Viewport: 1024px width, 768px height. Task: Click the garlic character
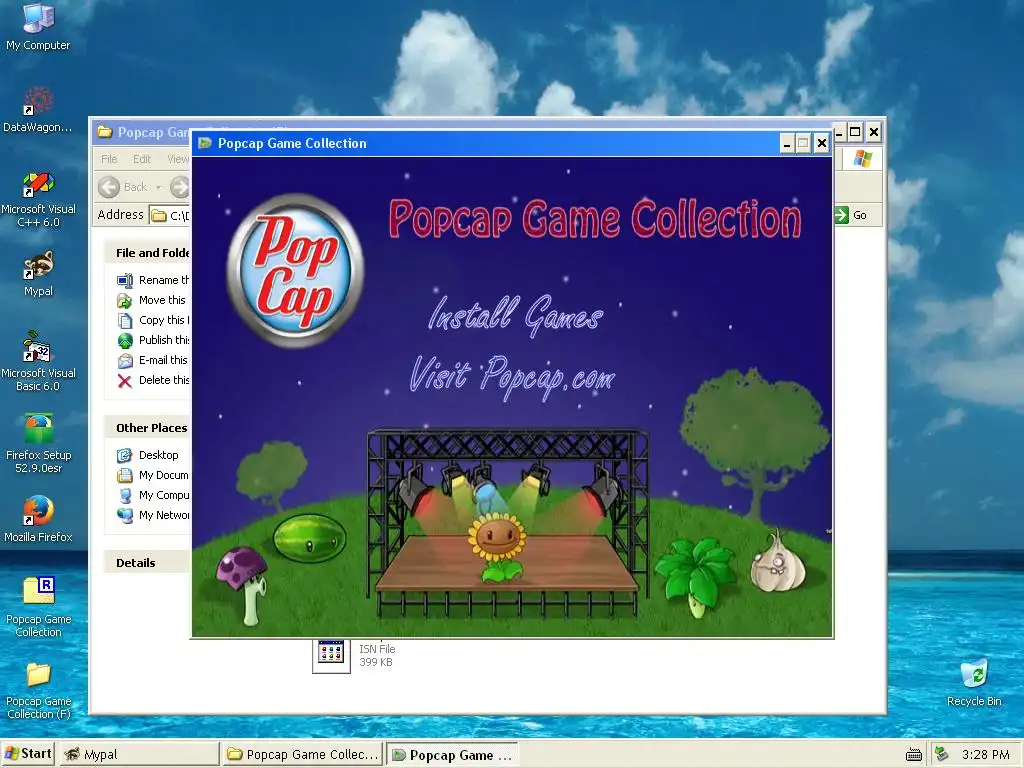[x=777, y=563]
